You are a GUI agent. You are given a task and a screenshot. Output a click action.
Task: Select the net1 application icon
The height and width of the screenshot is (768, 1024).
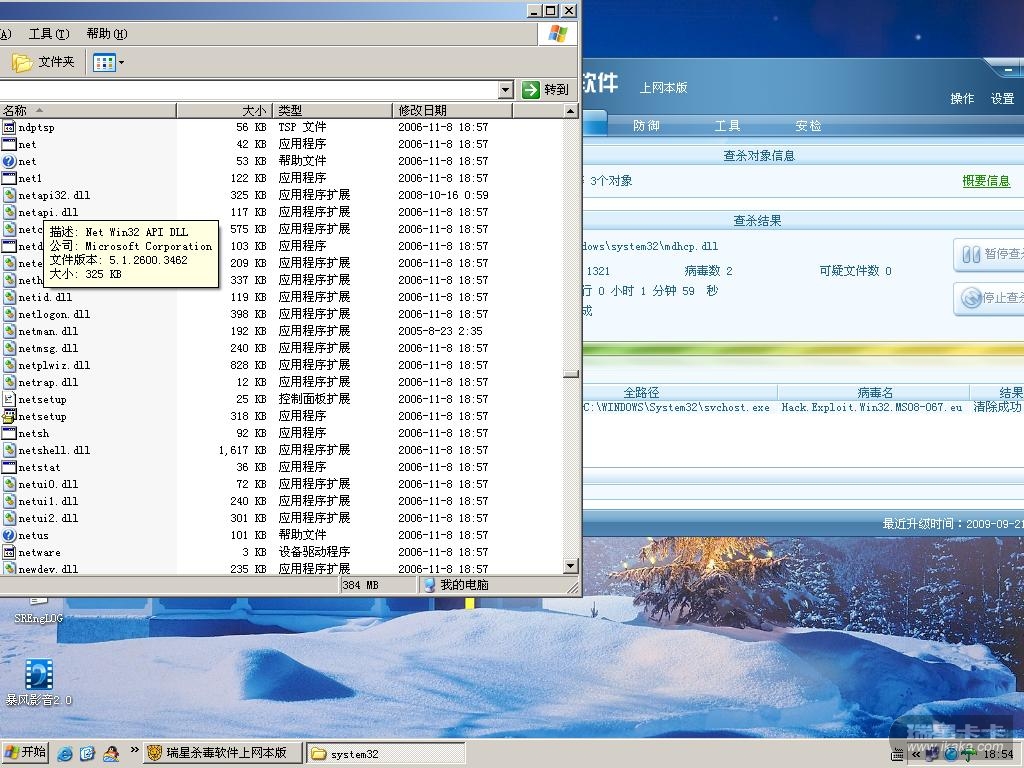tap(9, 178)
